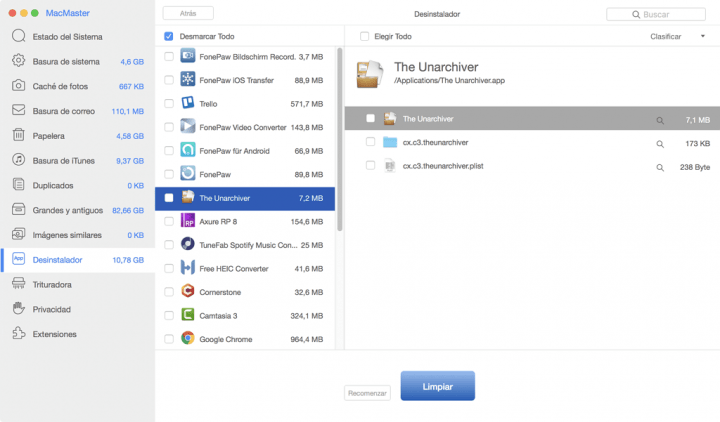Click the Atrás back button
Viewport: 720px width, 422px height.
point(188,13)
